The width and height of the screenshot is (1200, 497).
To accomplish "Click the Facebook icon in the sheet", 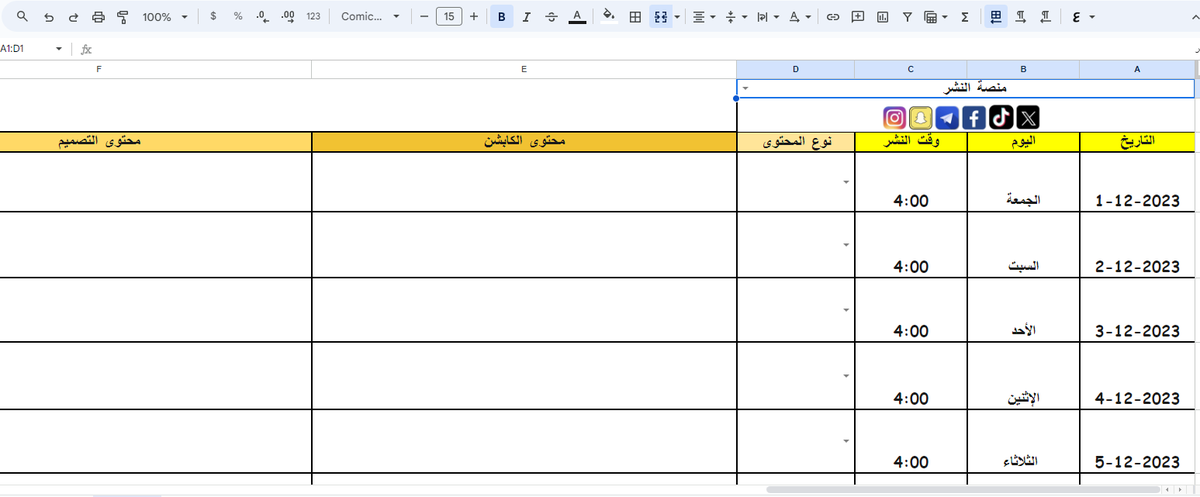I will (974, 117).
